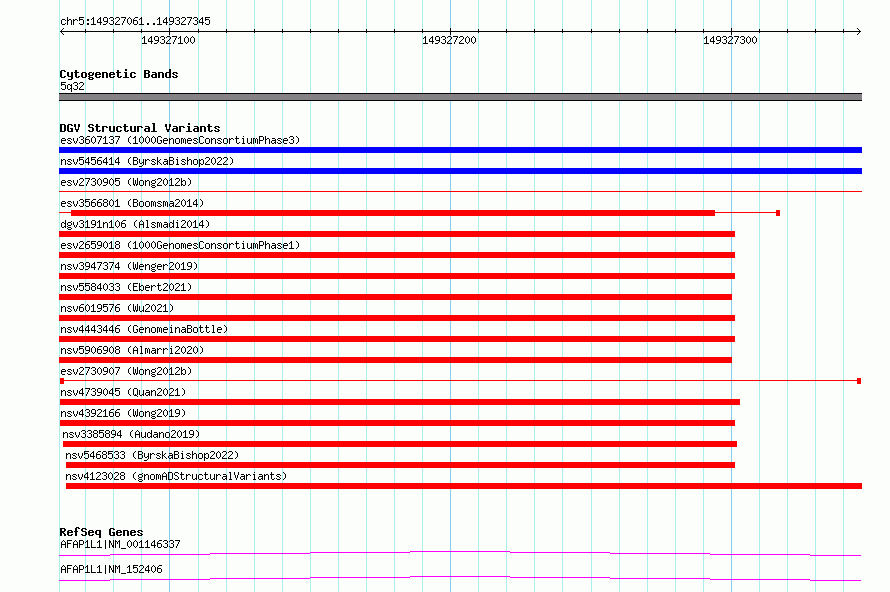
Task: Click the thick red bar of esv3566801
Action: (393, 213)
